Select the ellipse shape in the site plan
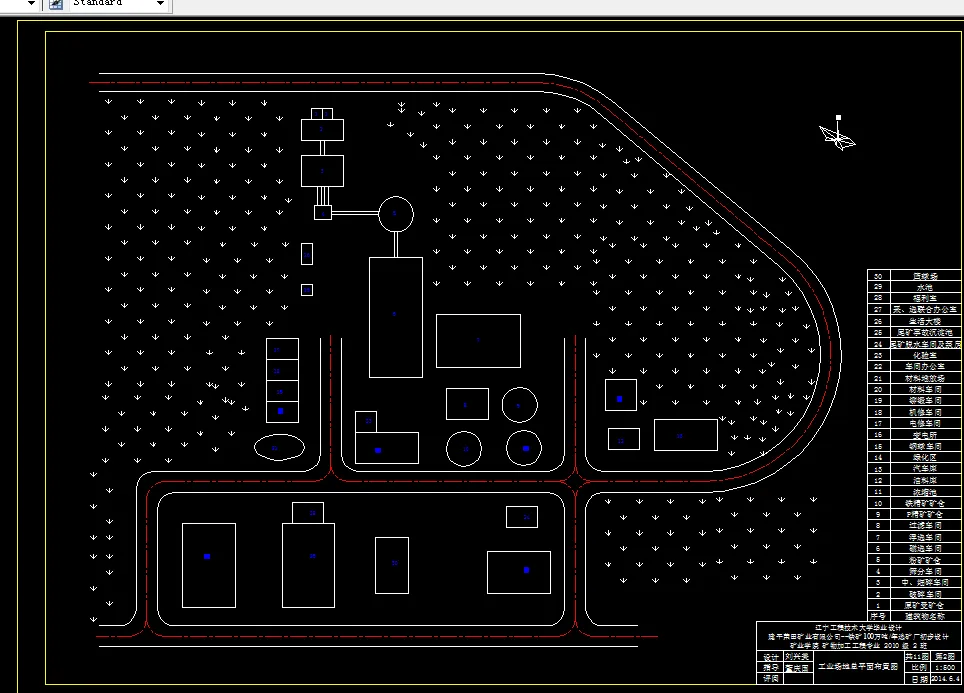The height and width of the screenshot is (693, 964). coord(279,448)
